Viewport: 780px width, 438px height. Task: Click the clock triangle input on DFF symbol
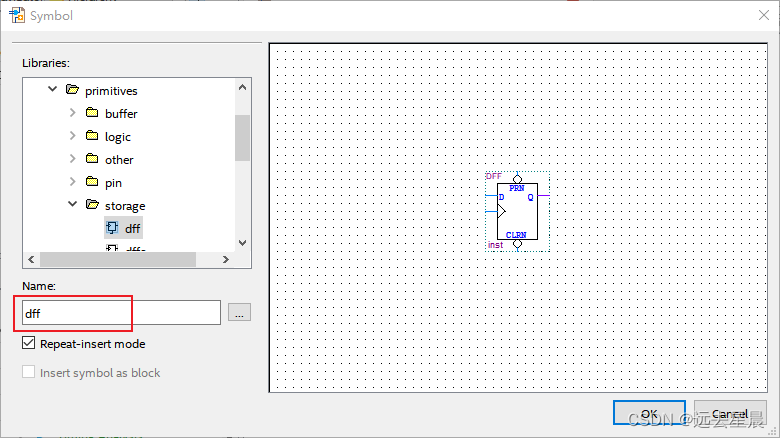pyautogui.click(x=501, y=212)
